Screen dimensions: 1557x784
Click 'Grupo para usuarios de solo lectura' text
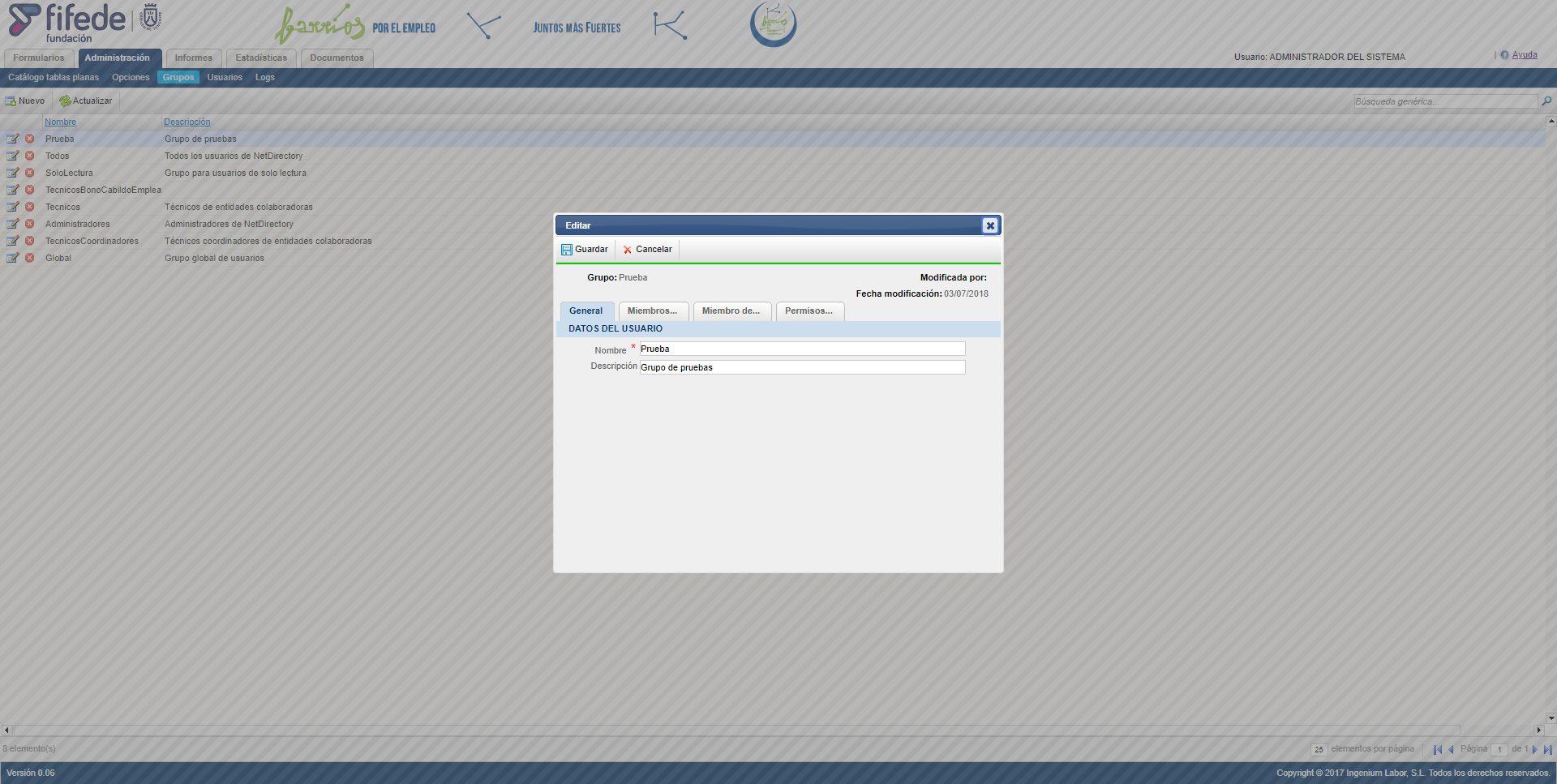[x=235, y=173]
